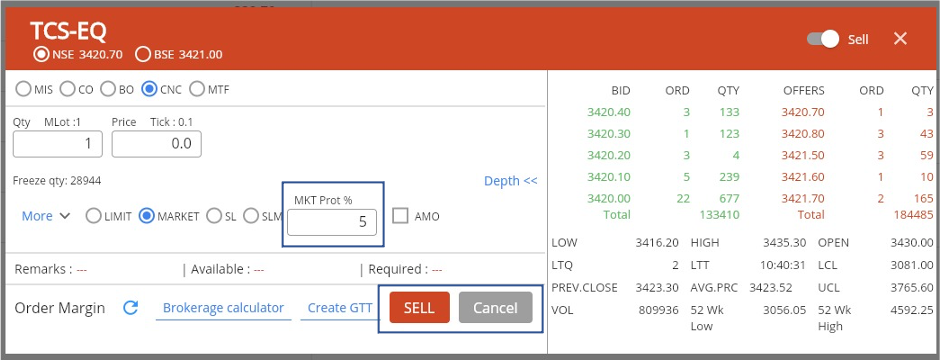This screenshot has width=941, height=360.
Task: Choose MTF product type
Action: [x=197, y=89]
